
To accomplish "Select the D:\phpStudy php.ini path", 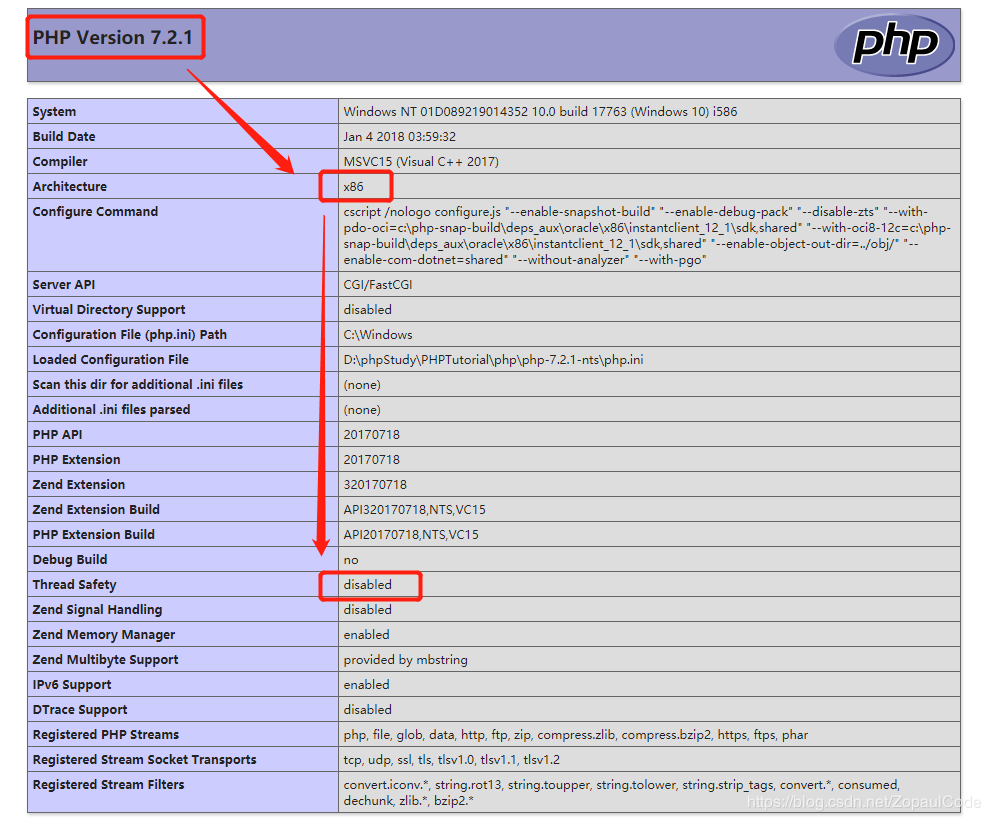I will [494, 360].
